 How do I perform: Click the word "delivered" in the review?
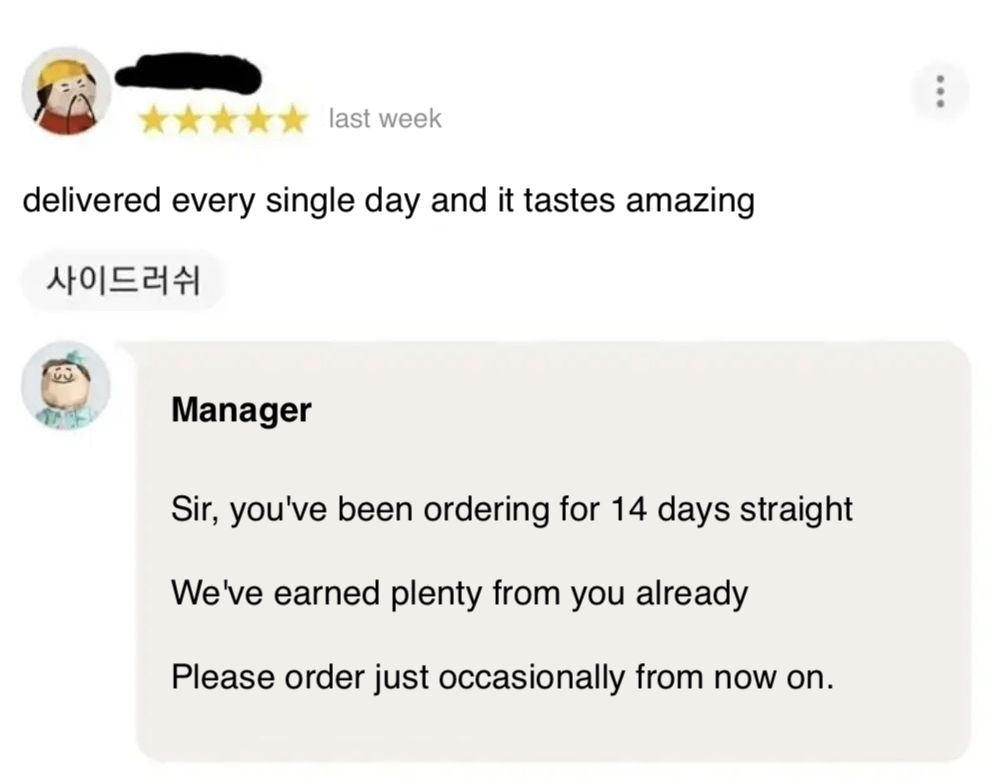click(90, 201)
